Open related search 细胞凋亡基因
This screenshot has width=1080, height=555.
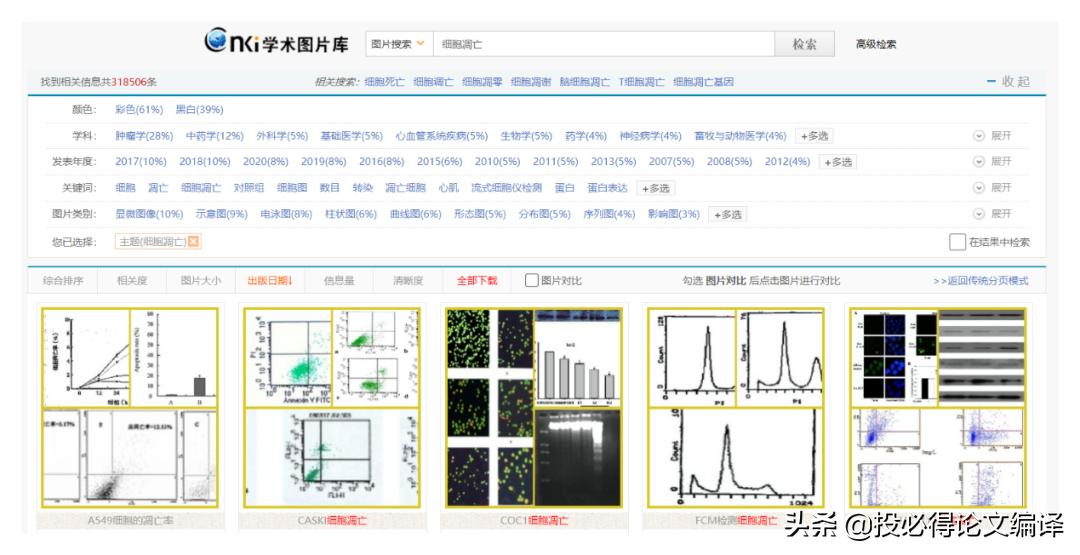(x=703, y=81)
